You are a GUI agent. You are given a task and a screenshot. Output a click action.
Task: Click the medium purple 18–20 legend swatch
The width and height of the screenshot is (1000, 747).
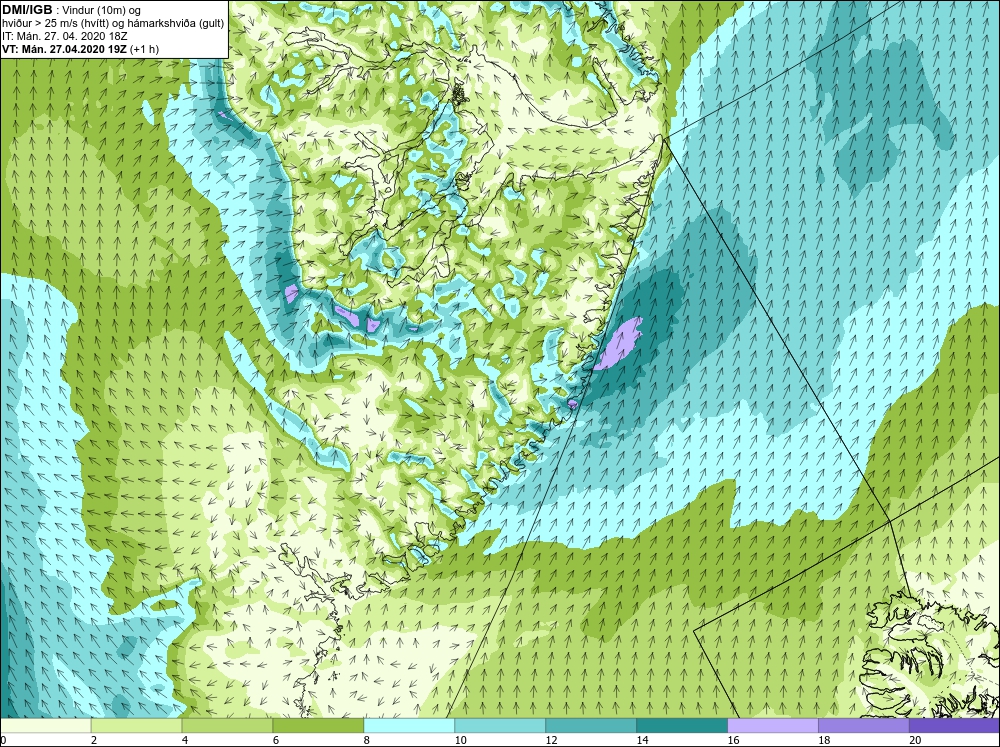tap(864, 725)
